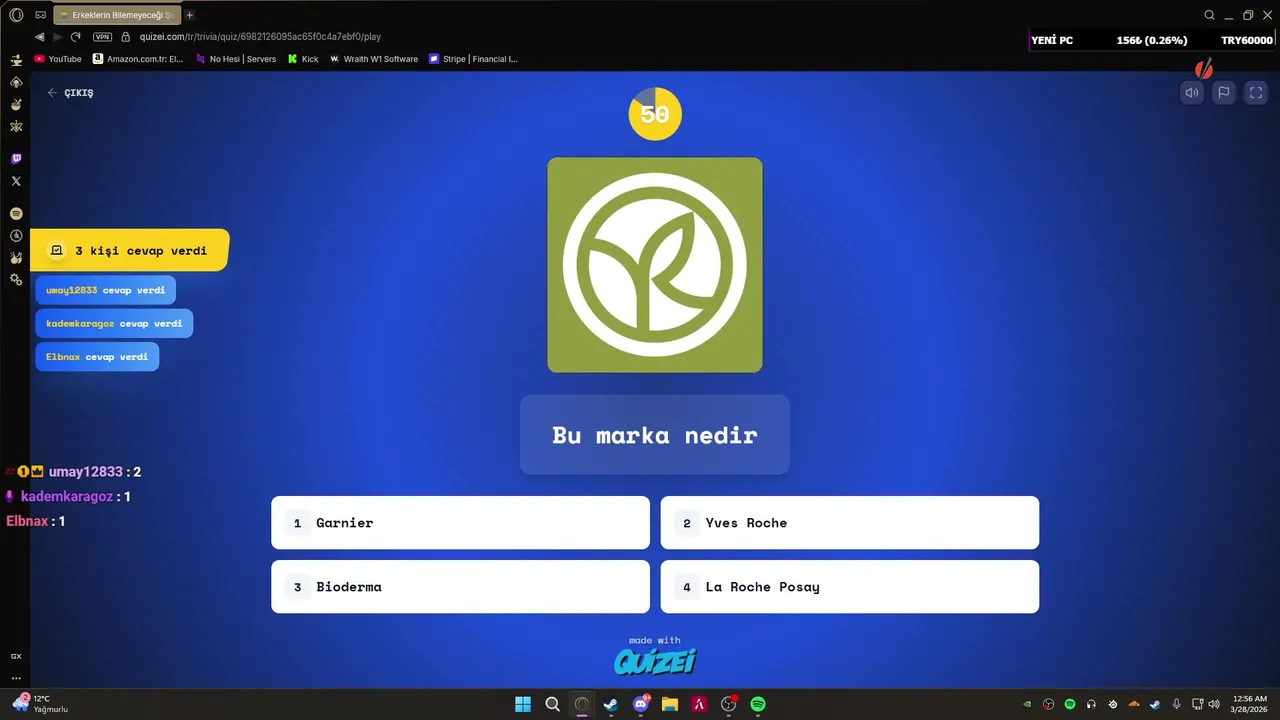Click the browser search magnifier icon in the title bar

(1209, 15)
